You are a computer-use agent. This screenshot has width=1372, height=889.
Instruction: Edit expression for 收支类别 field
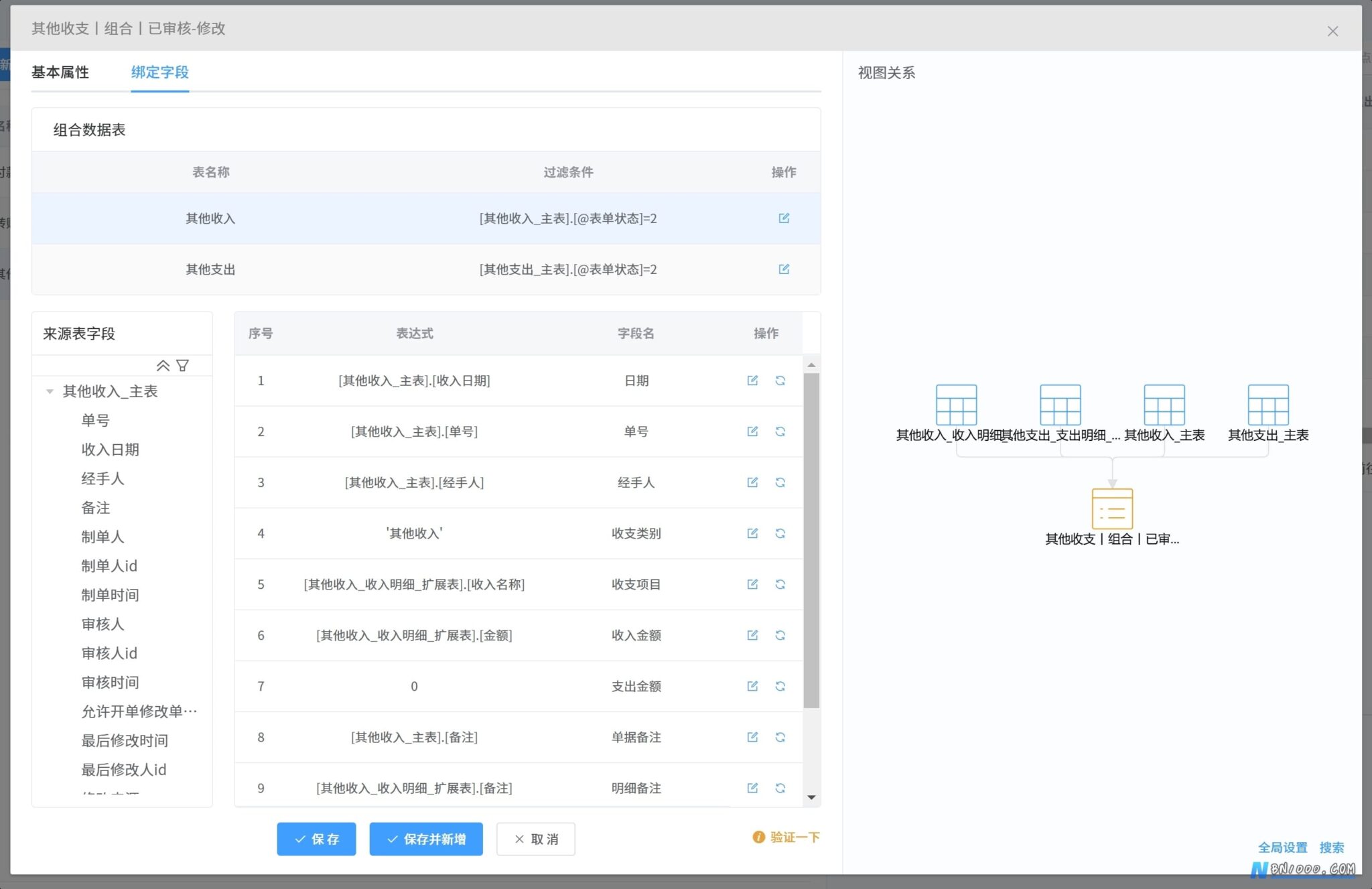tap(752, 533)
